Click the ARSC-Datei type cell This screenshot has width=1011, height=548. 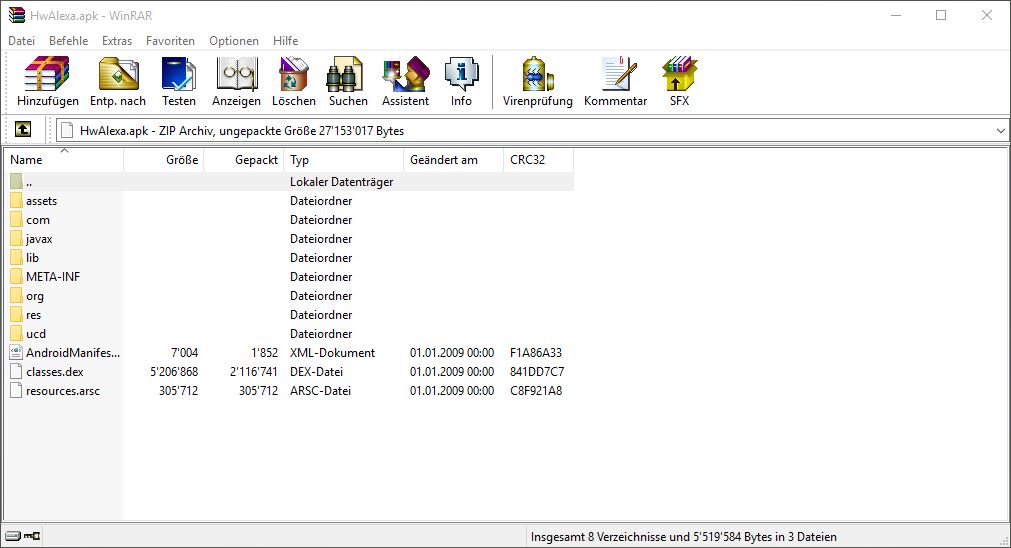pos(320,391)
